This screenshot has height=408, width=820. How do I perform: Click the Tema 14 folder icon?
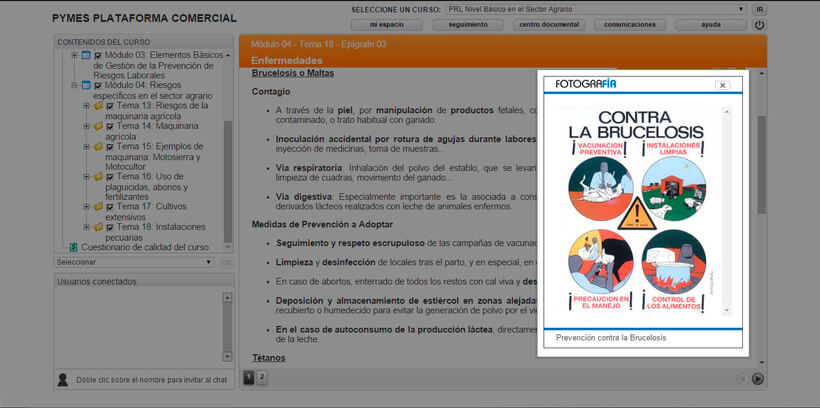98,126
